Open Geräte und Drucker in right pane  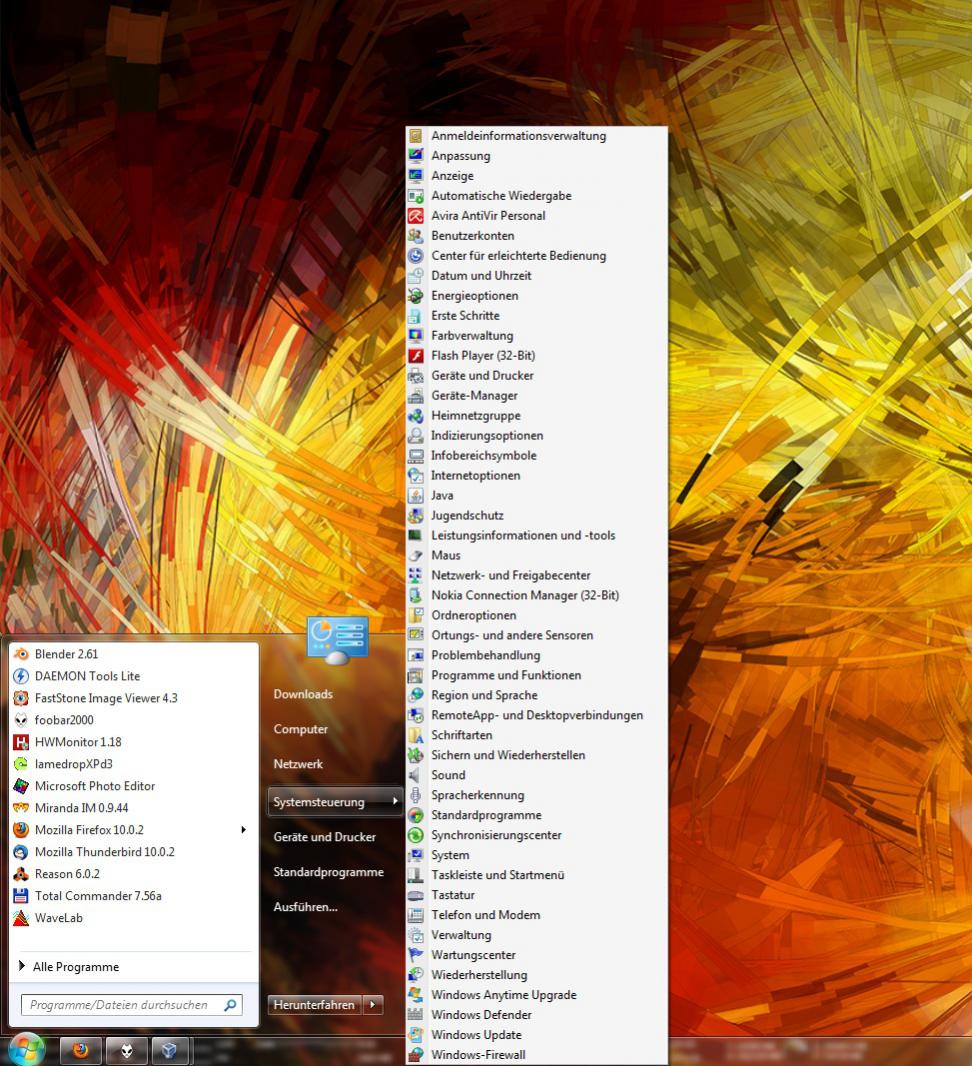tap(324, 837)
